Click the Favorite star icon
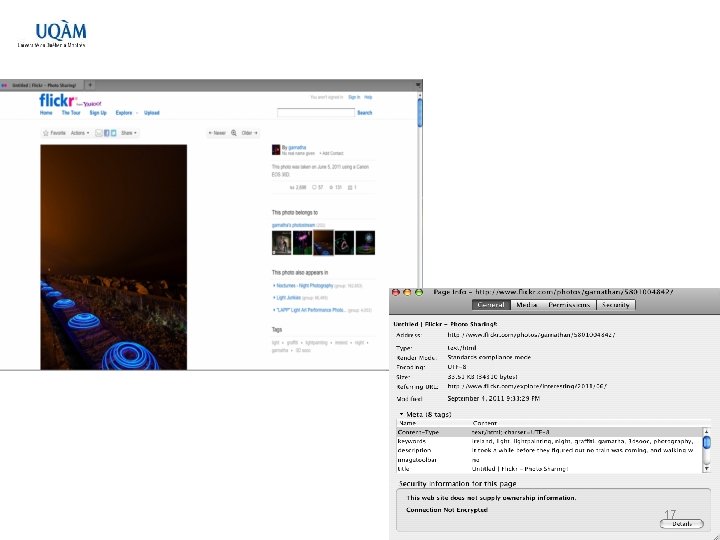The height and width of the screenshot is (540, 720). click(45, 133)
